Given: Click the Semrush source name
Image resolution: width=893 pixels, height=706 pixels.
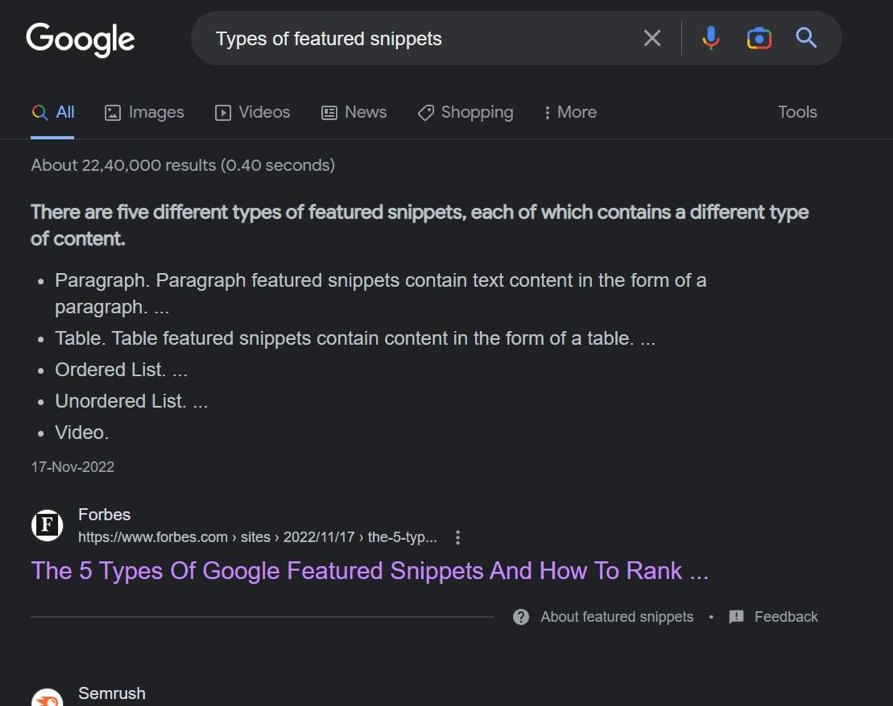Looking at the screenshot, I should click(x=112, y=693).
